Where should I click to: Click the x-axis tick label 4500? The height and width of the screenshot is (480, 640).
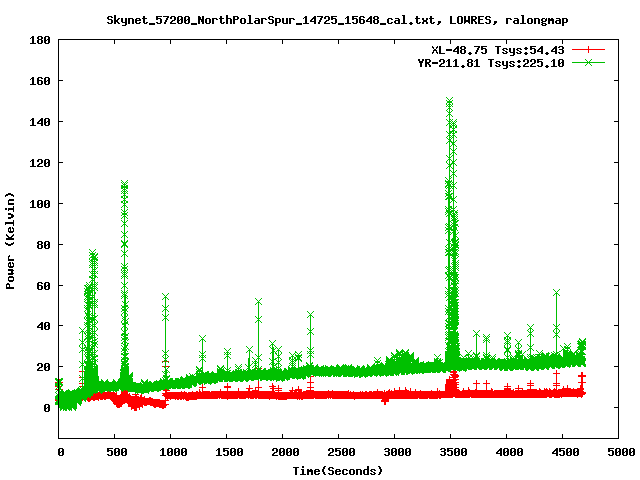[x=565, y=452]
